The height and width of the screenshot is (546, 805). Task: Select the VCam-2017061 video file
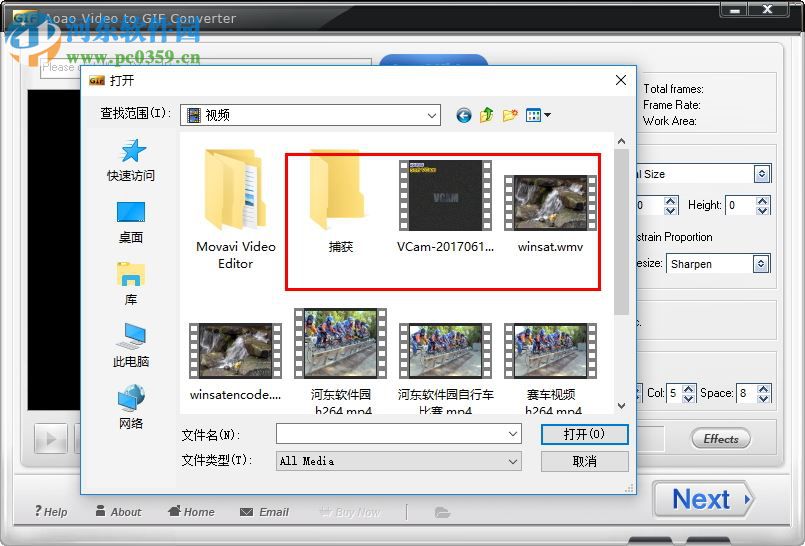(x=445, y=206)
